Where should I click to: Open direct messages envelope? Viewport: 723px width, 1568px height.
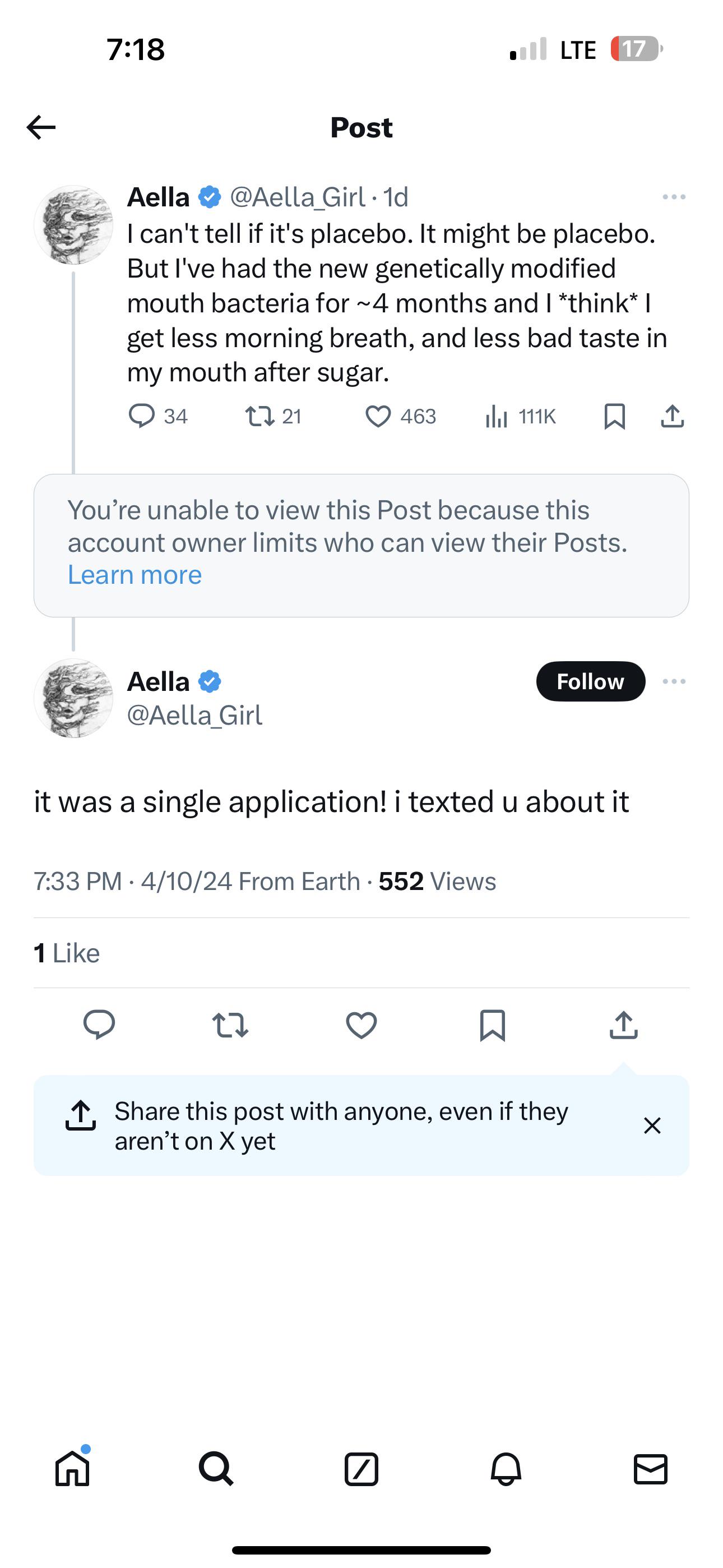(x=650, y=1469)
